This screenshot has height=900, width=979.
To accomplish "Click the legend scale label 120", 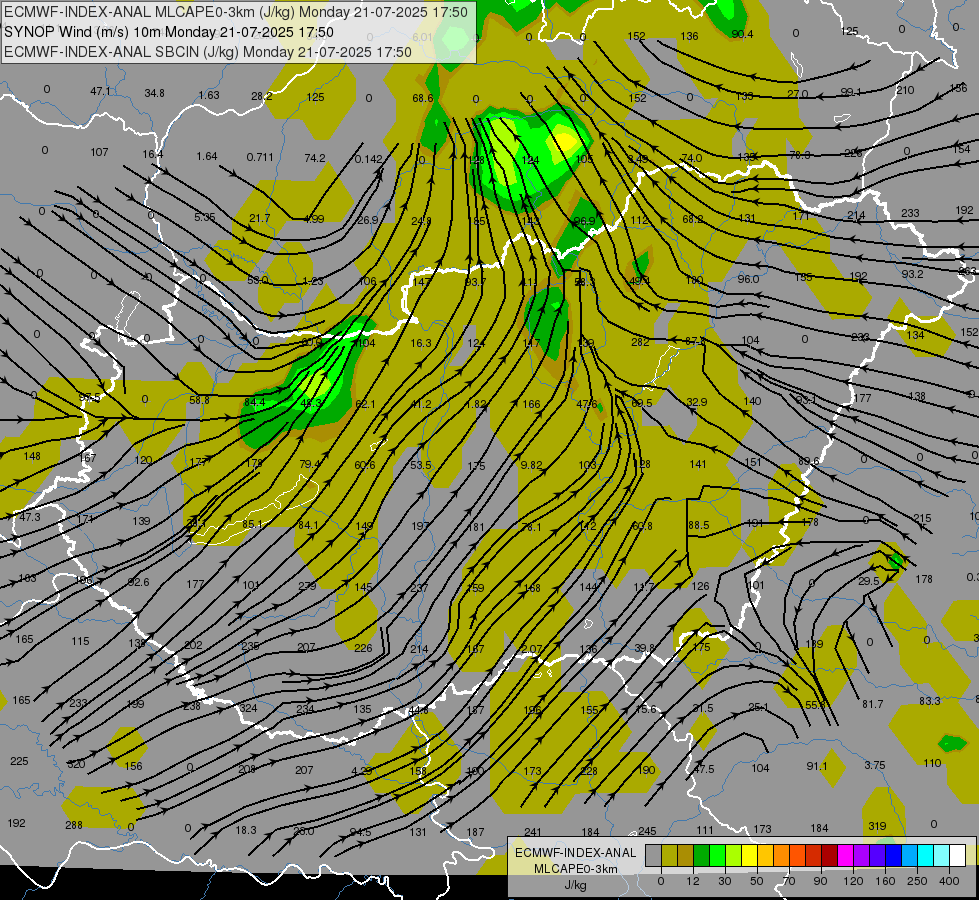I will click(x=853, y=881).
